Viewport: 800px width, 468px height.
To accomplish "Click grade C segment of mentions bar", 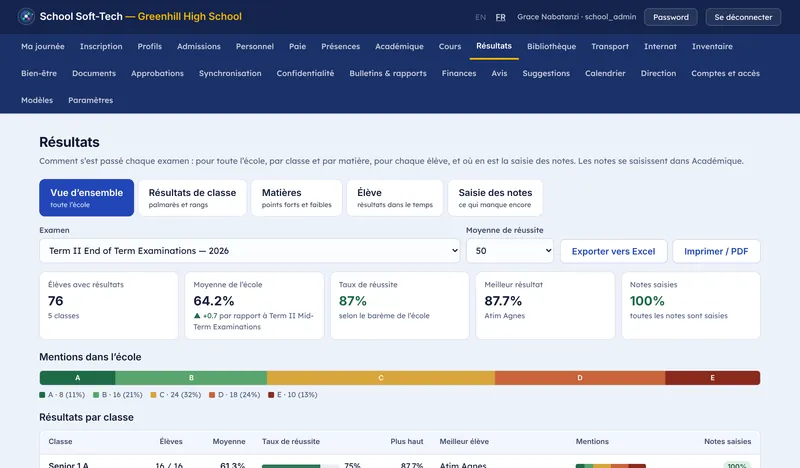I will tap(381, 378).
